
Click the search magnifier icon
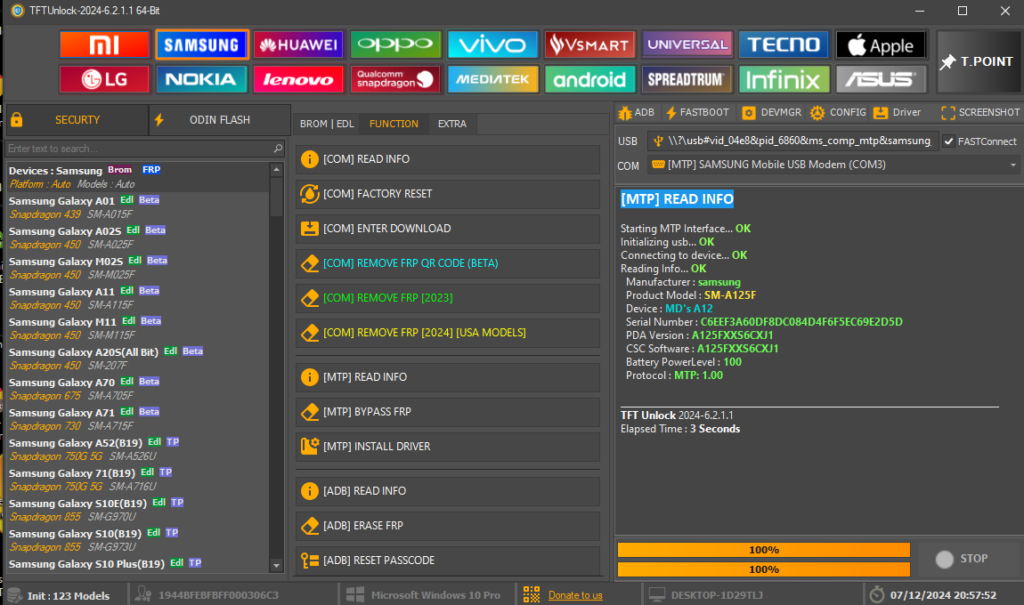pyautogui.click(x=278, y=148)
